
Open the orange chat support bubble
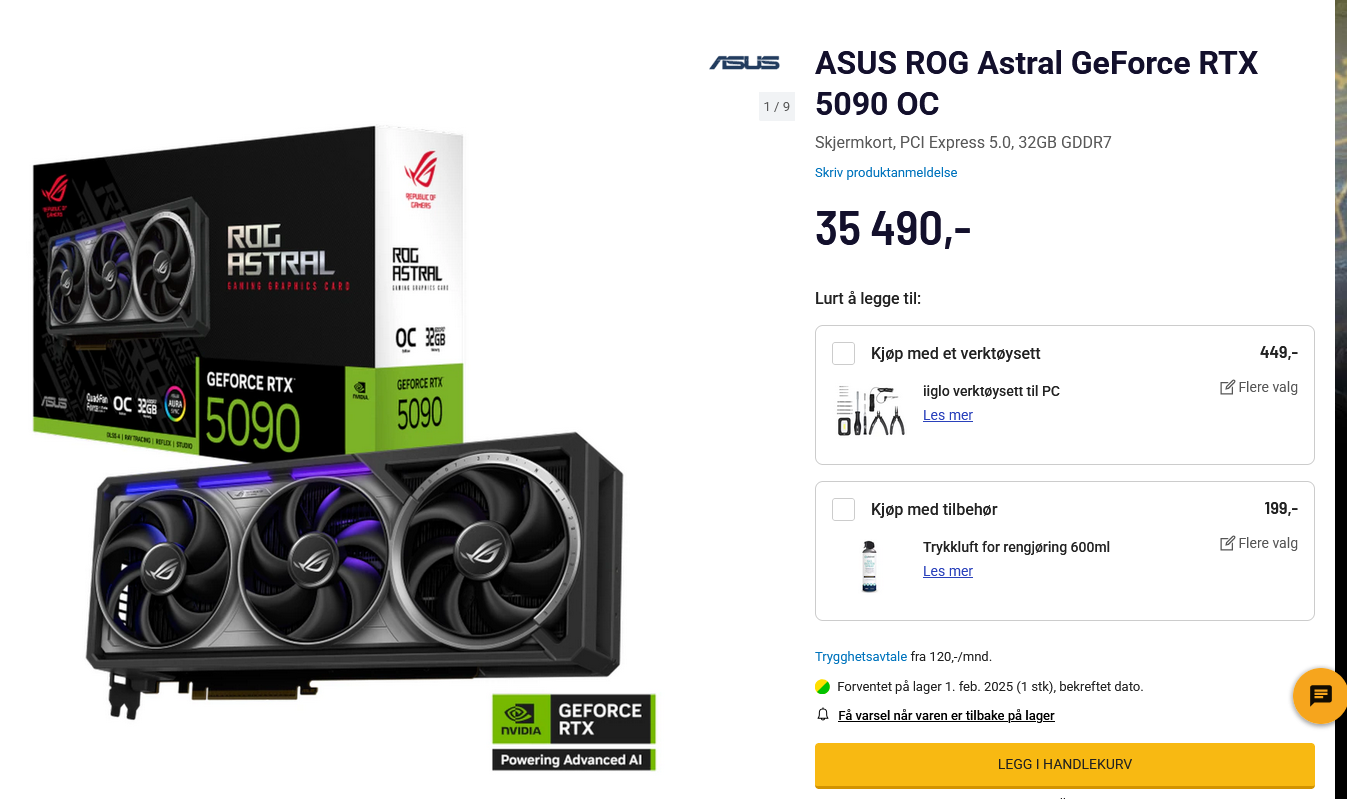click(1320, 695)
